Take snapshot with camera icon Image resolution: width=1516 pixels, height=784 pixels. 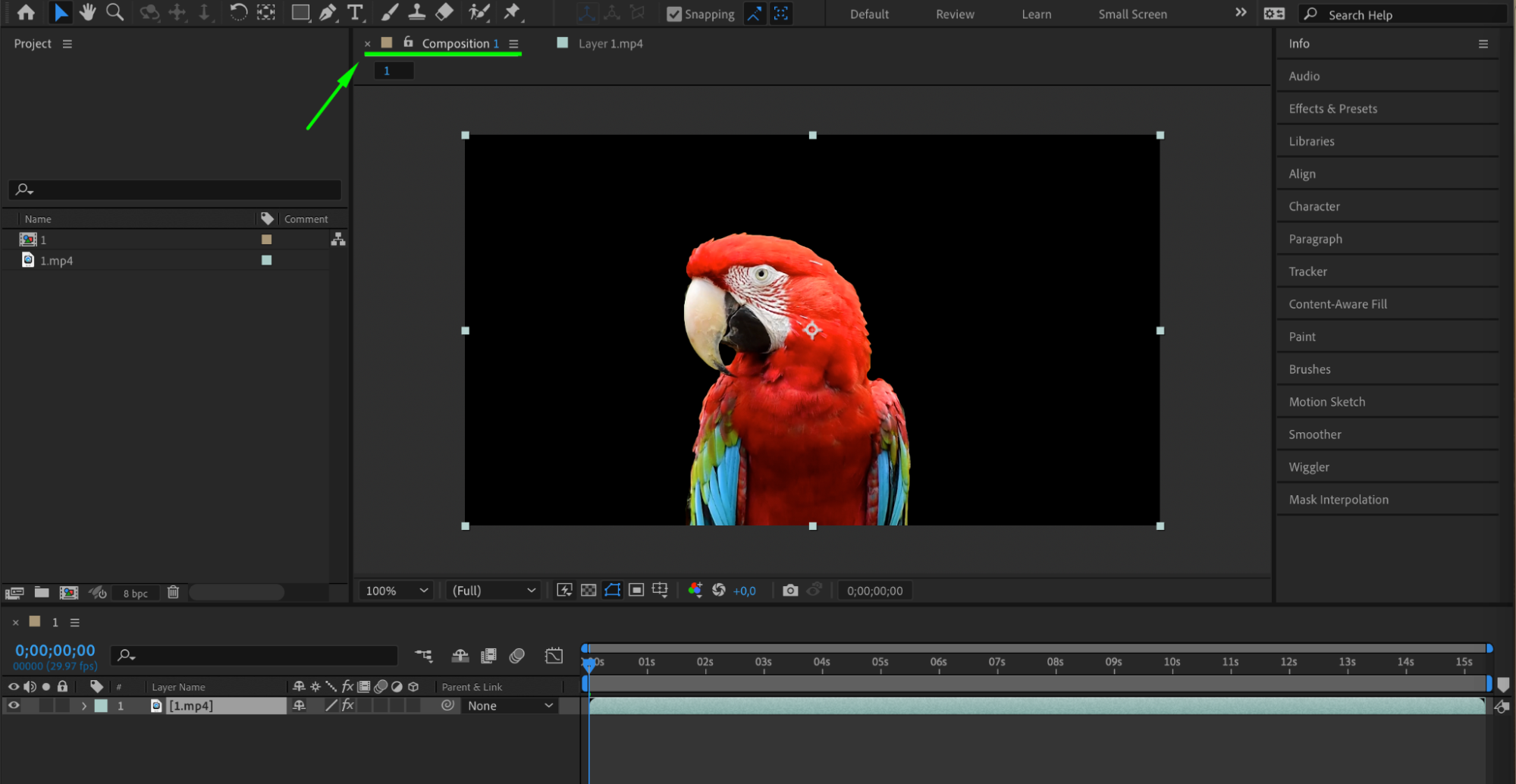click(x=790, y=590)
